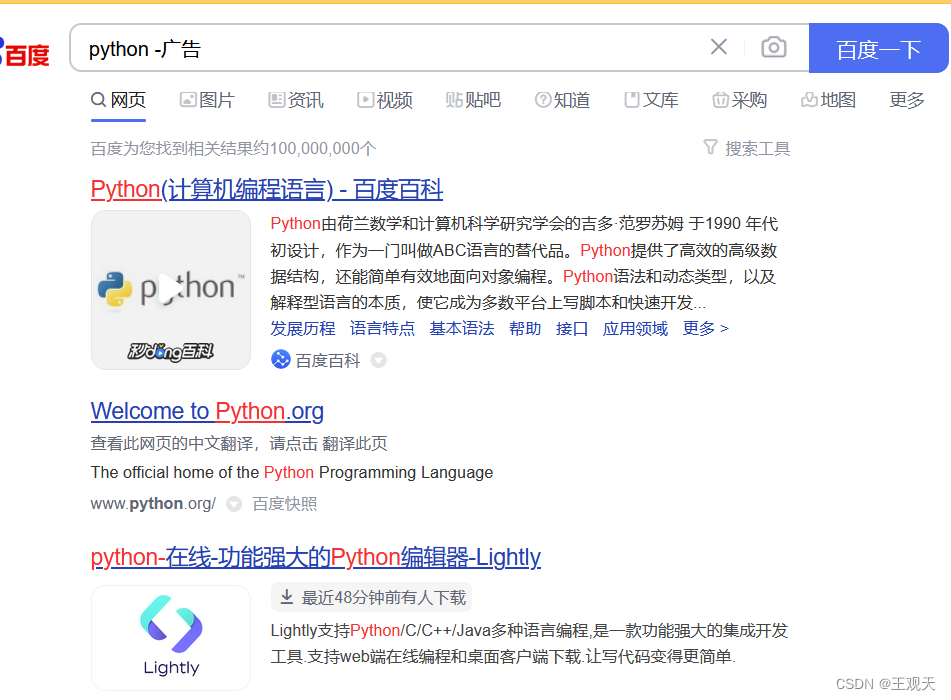The width and height of the screenshot is (951, 700).
Task: Click the 百度一下 search button
Action: (x=878, y=49)
